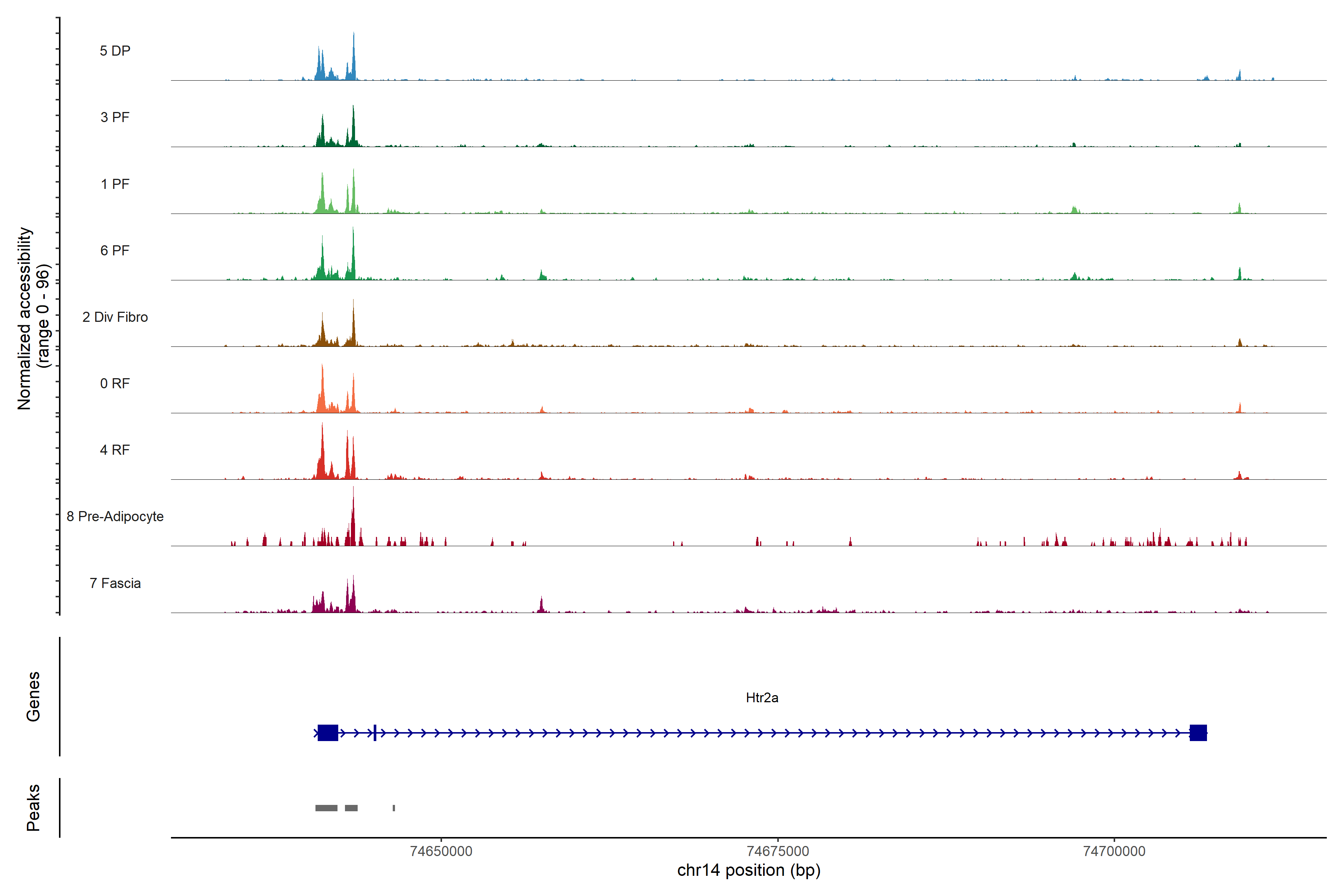The image size is (1344, 896).
Task: Click the 0 RF track label
Action: (x=115, y=383)
